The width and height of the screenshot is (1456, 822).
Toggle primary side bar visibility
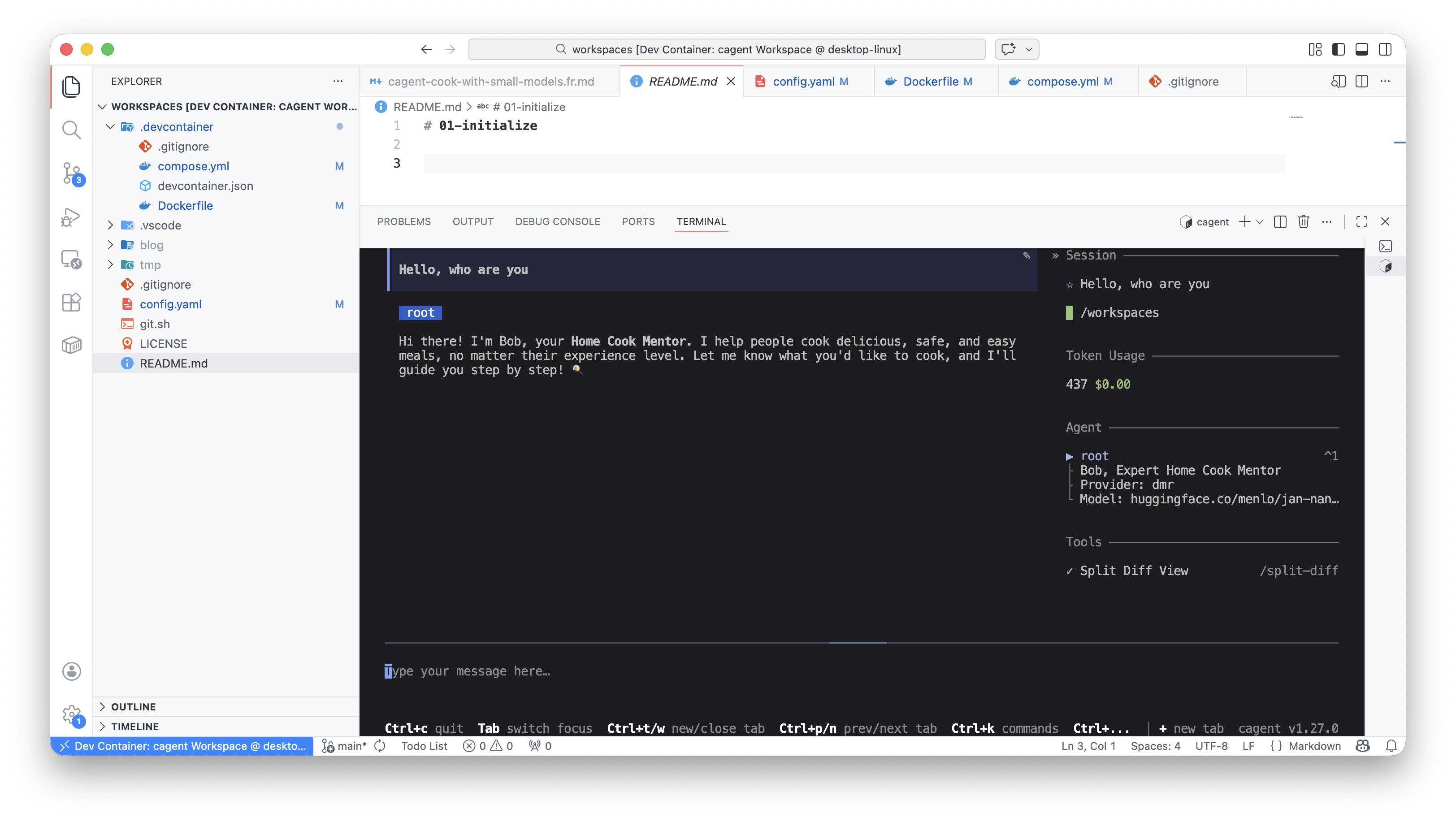(1338, 49)
